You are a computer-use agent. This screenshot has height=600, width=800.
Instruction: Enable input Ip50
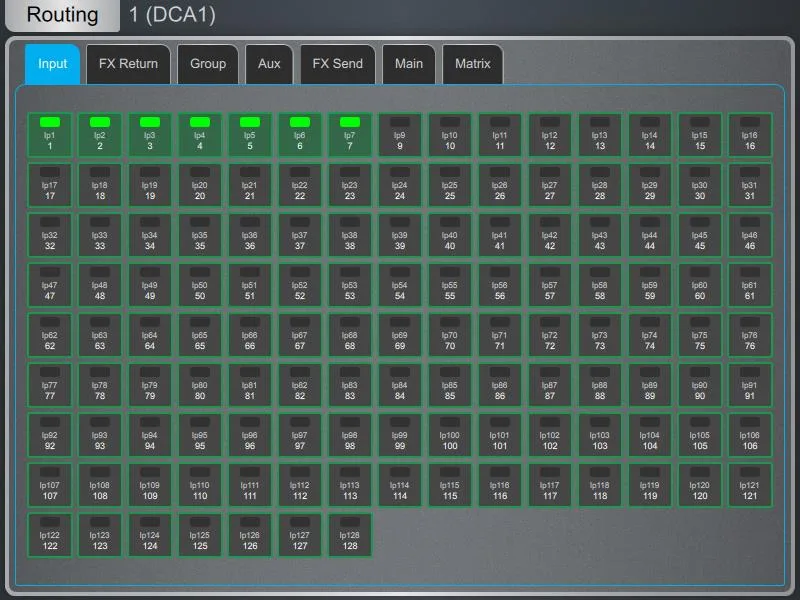click(199, 285)
